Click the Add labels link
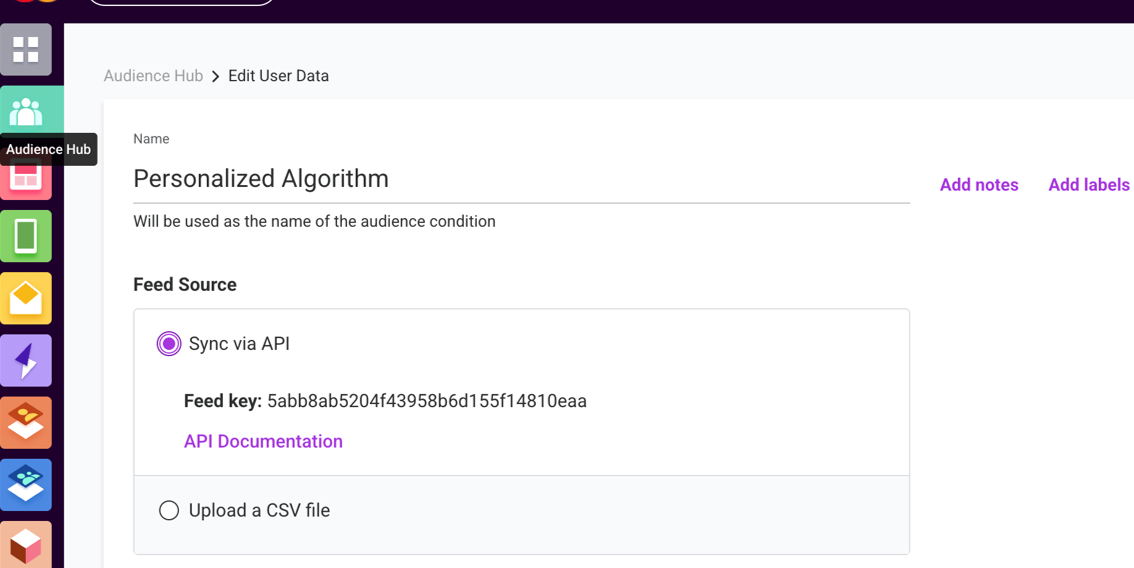Screen dimensions: 1134x568 pos(1089,185)
